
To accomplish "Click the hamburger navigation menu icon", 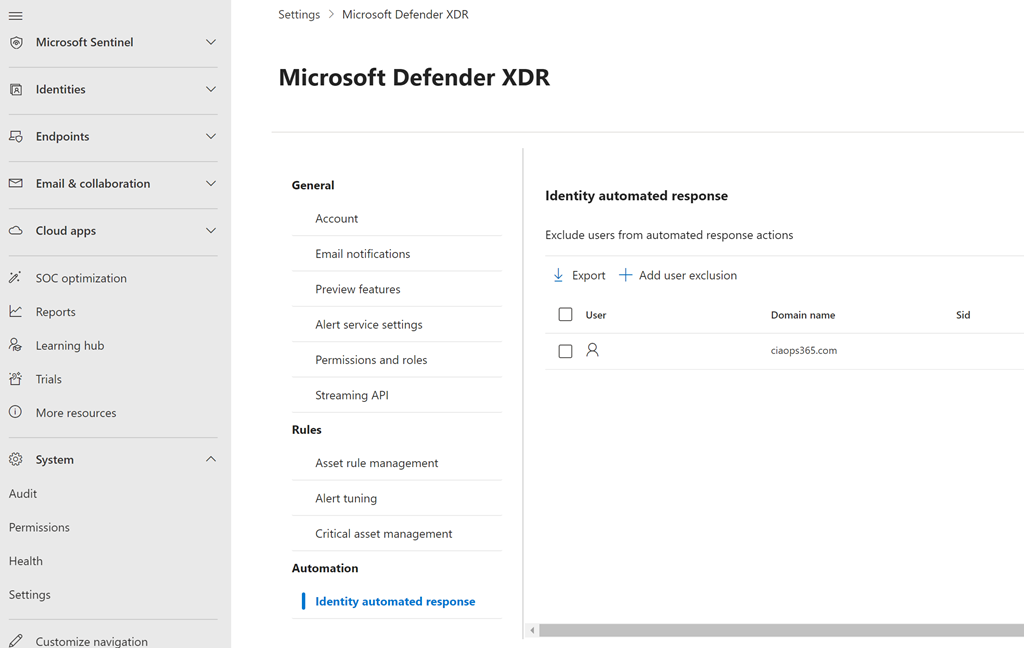I will [16, 16].
